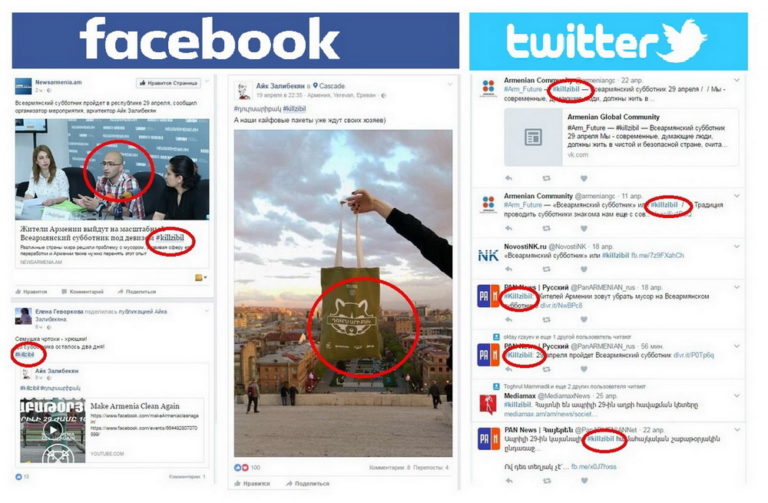Open the Mediamax tweet dropdown chevron
Image resolution: width=768 pixels, height=503 pixels.
pyautogui.click(x=737, y=396)
